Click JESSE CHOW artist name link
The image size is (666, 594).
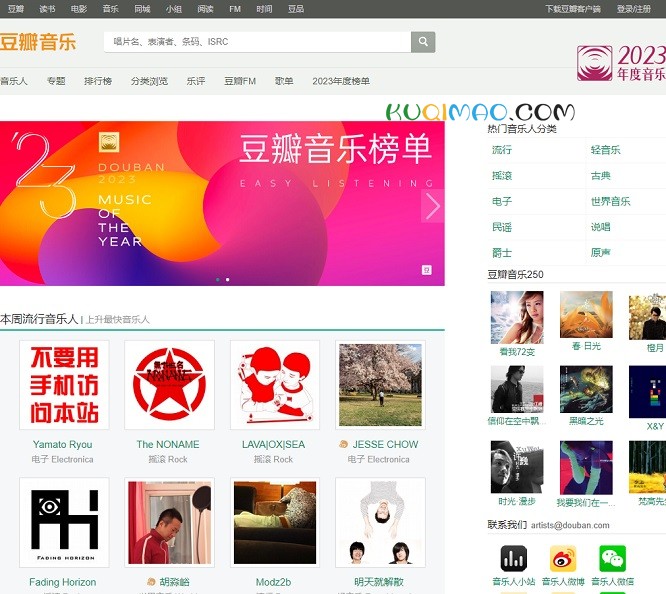pos(385,444)
